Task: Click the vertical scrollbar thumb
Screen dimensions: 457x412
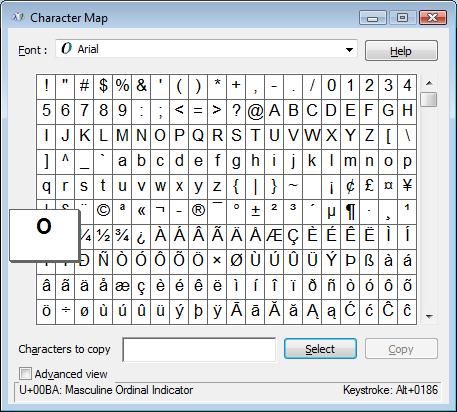Action: pyautogui.click(x=429, y=99)
